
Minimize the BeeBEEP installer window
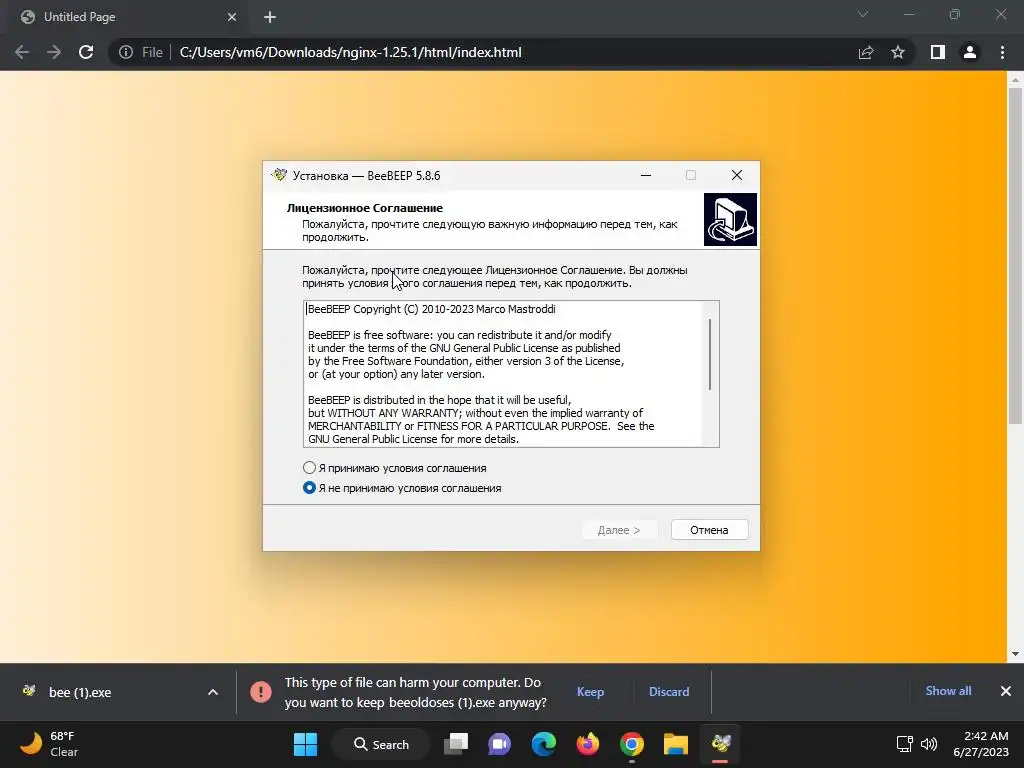point(646,175)
